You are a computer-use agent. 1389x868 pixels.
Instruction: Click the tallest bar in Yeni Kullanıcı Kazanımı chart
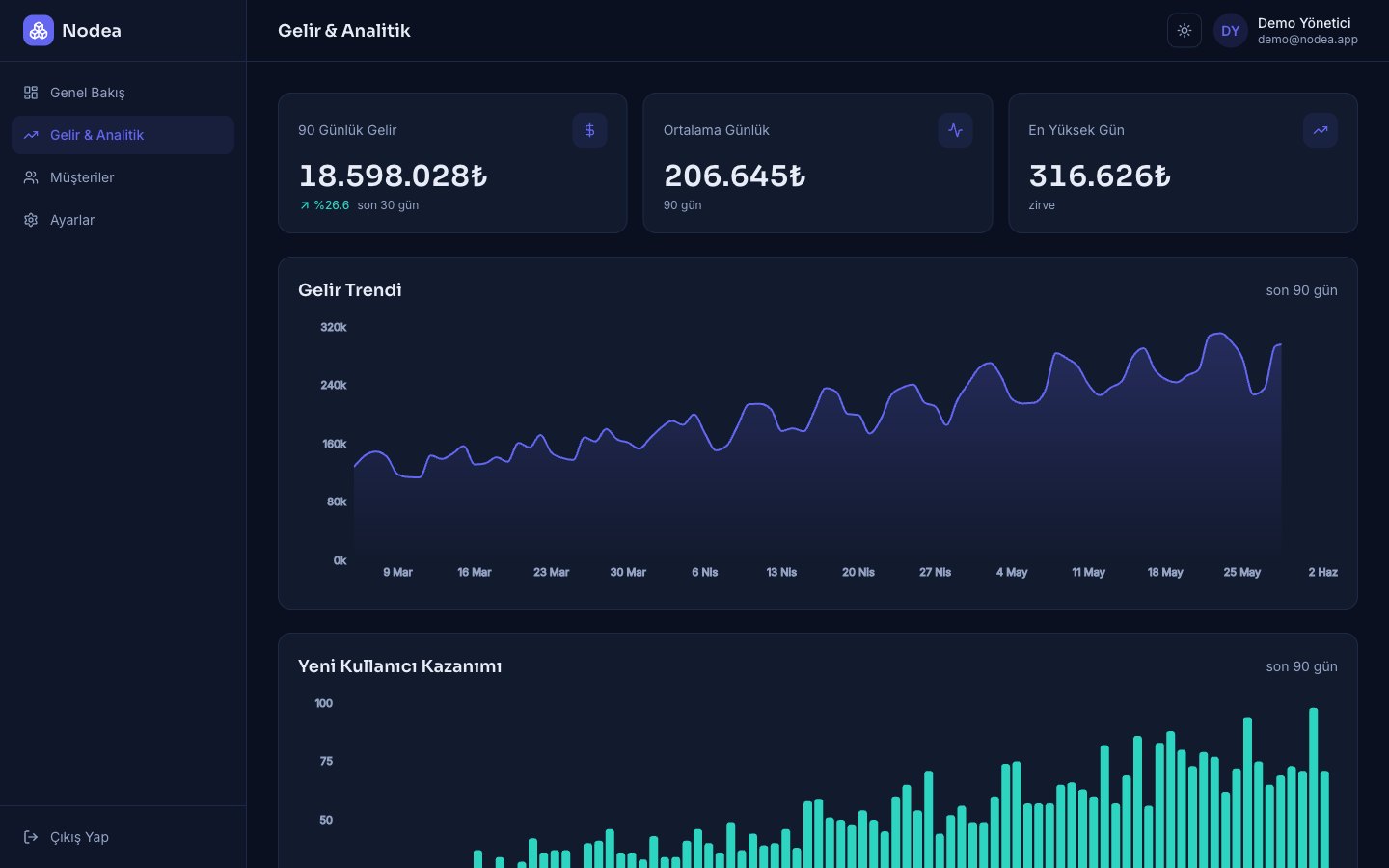point(1313,788)
